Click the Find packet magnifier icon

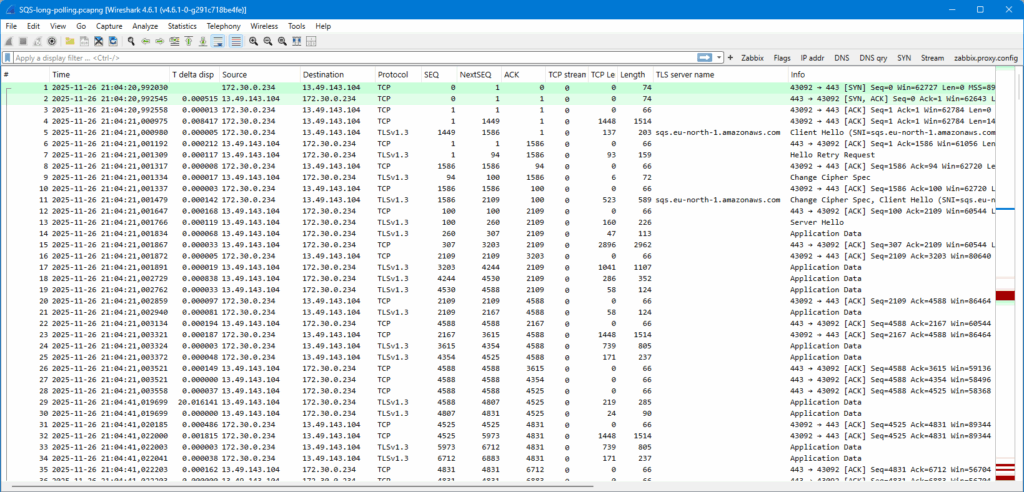point(131,41)
